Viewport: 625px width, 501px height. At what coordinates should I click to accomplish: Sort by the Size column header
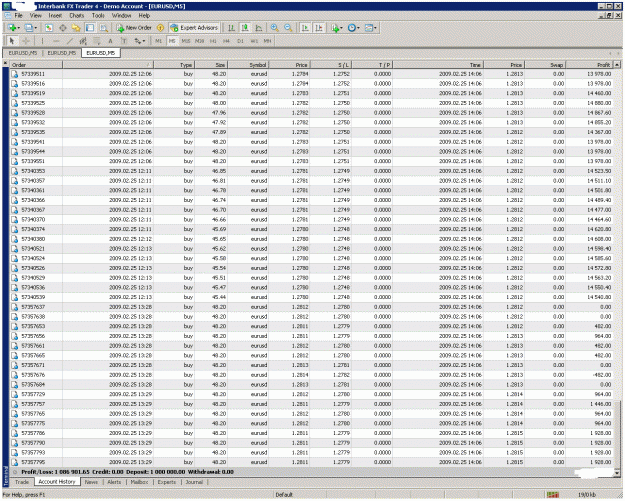pyautogui.click(x=211, y=65)
